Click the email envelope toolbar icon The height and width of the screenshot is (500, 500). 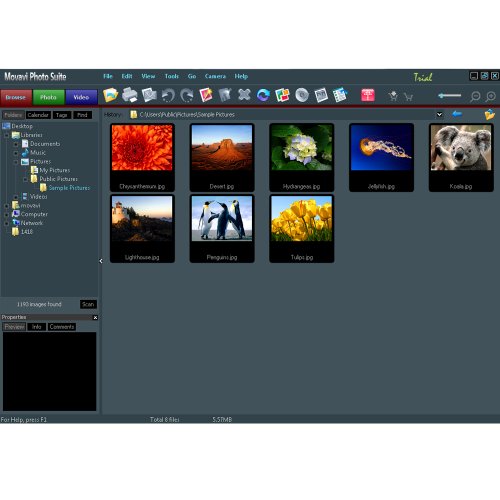tap(149, 95)
